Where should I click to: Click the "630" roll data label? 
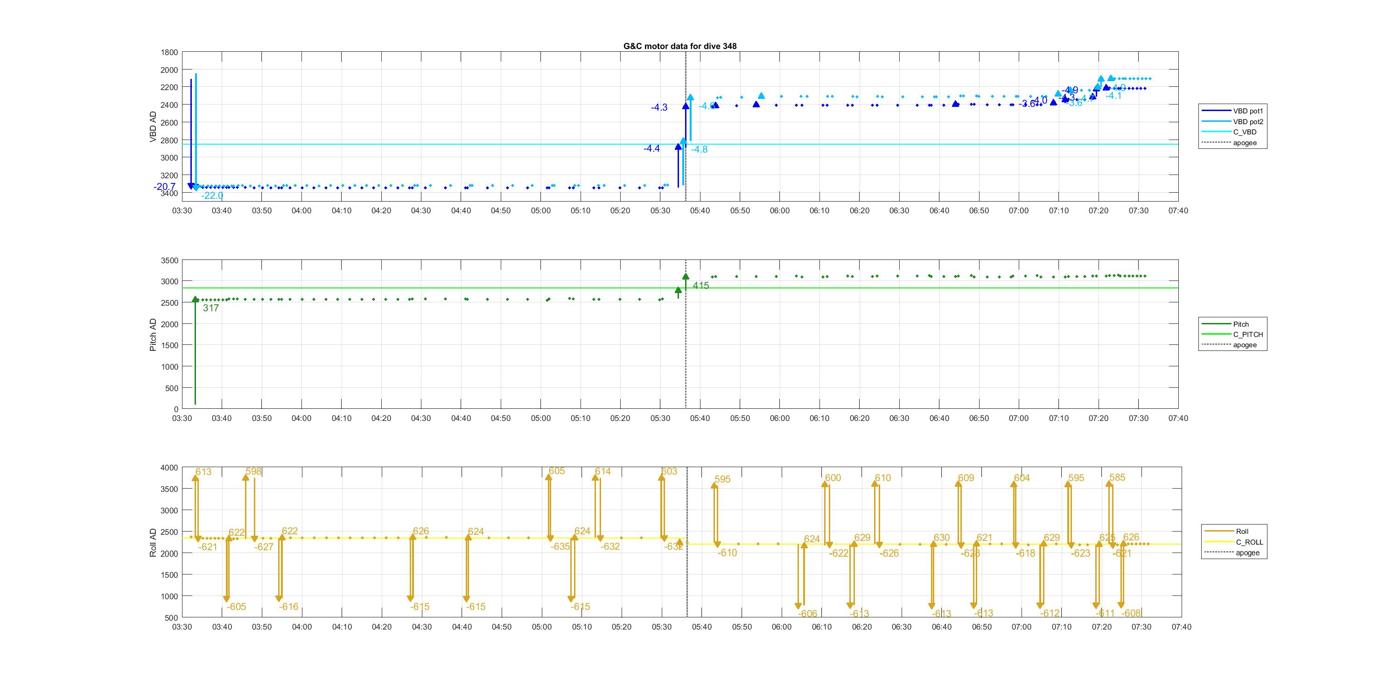click(x=942, y=538)
